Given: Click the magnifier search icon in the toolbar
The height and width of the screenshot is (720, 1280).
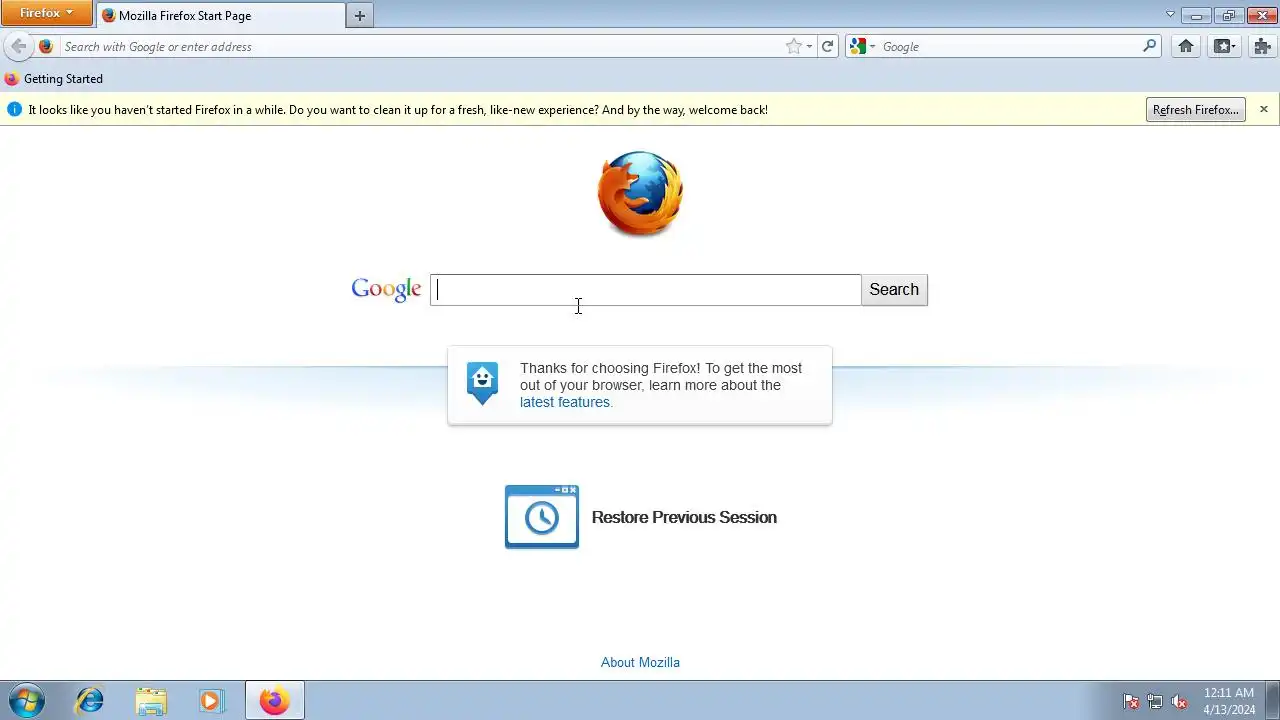Looking at the screenshot, I should [1150, 46].
